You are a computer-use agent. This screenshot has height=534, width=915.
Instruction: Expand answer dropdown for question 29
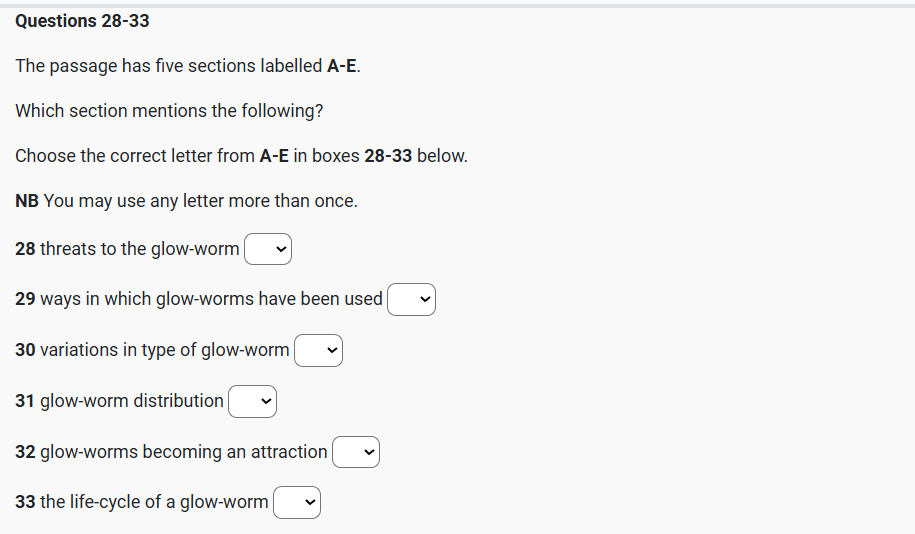[412, 299]
